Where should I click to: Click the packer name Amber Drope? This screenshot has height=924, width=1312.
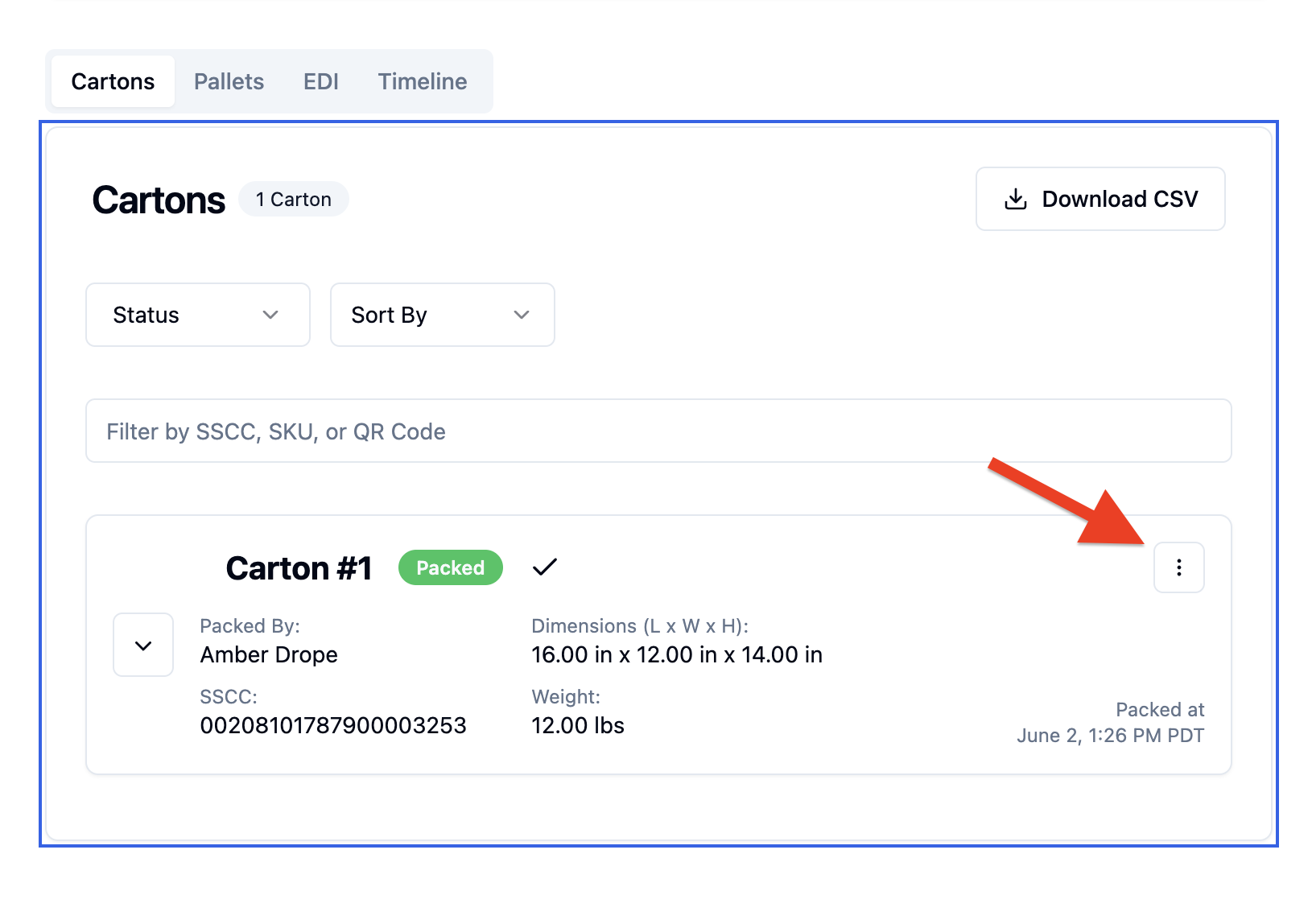(x=269, y=654)
